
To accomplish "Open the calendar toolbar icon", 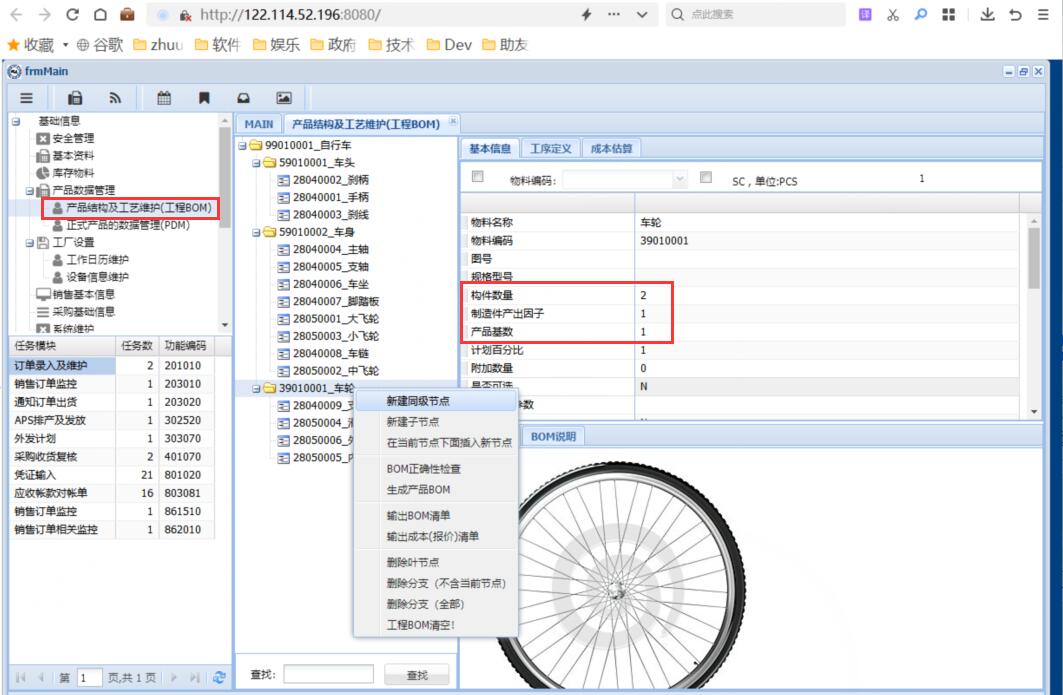I will click(x=164, y=98).
